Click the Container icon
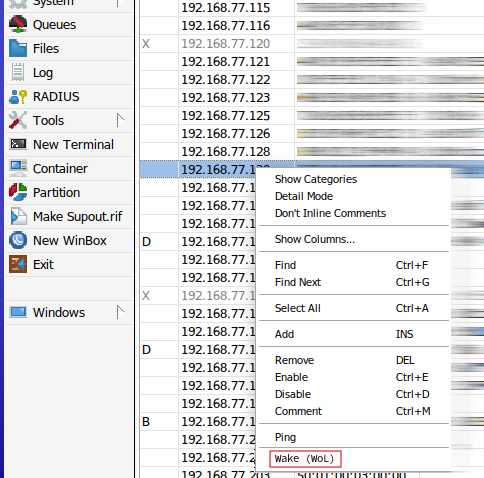484x478 pixels. click(x=18, y=168)
